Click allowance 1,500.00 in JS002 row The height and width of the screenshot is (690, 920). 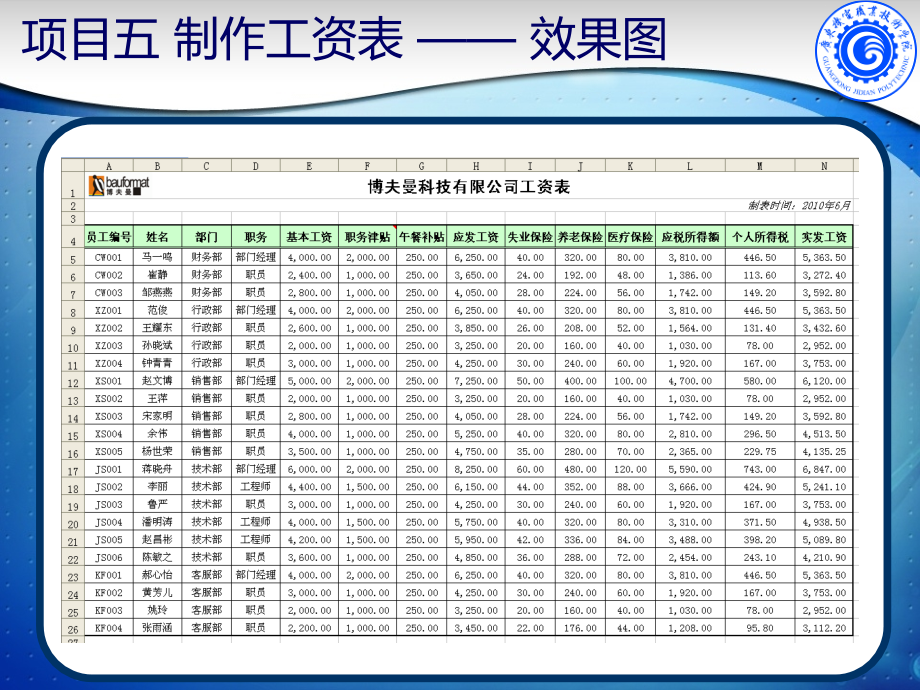[x=367, y=487]
